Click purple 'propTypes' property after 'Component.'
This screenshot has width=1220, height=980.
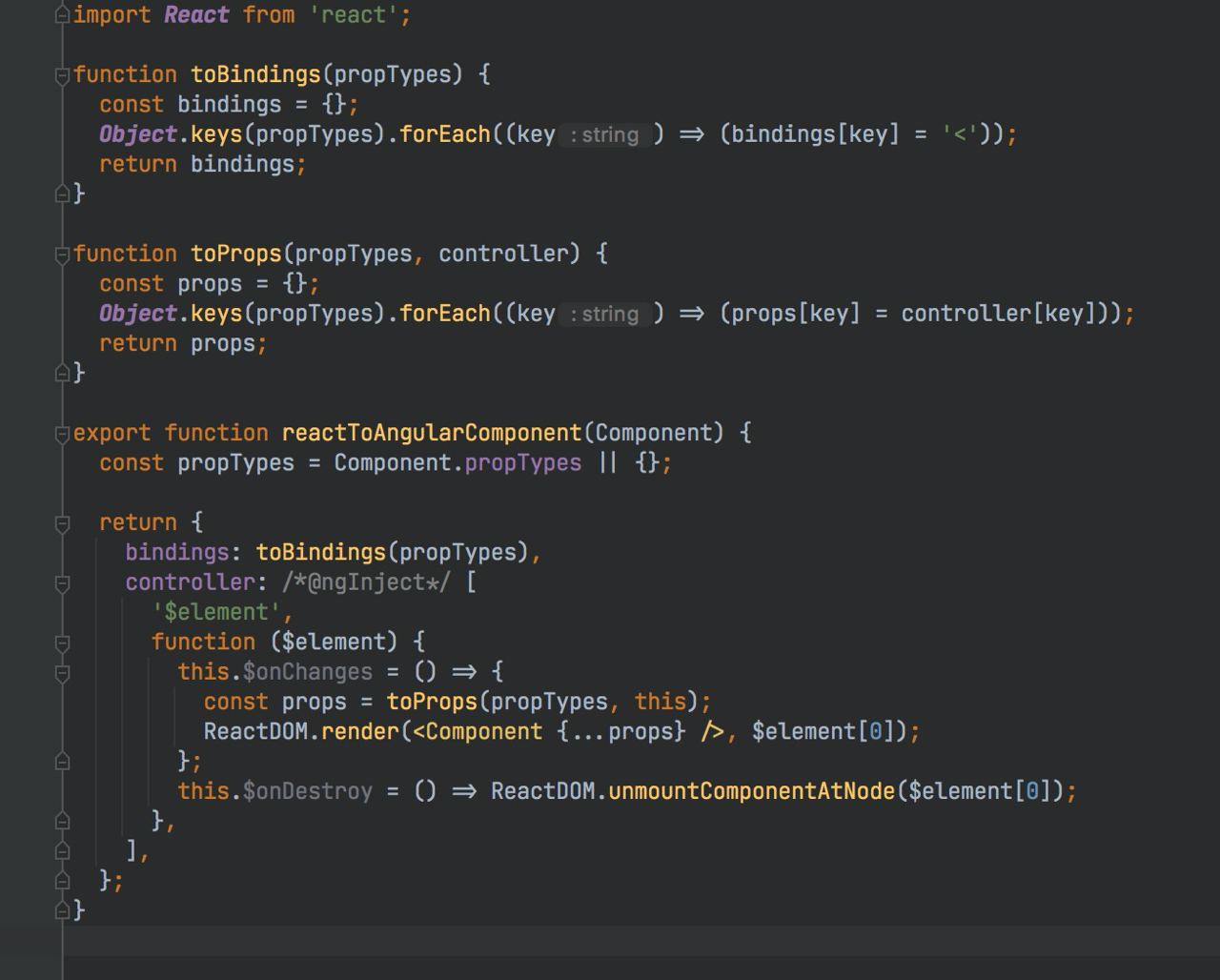click(x=523, y=463)
